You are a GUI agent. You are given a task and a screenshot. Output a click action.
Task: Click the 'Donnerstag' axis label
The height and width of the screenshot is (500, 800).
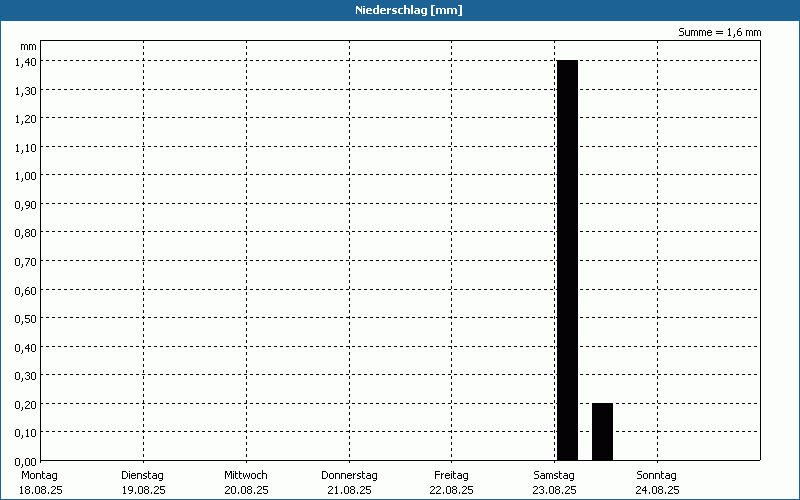(x=349, y=476)
